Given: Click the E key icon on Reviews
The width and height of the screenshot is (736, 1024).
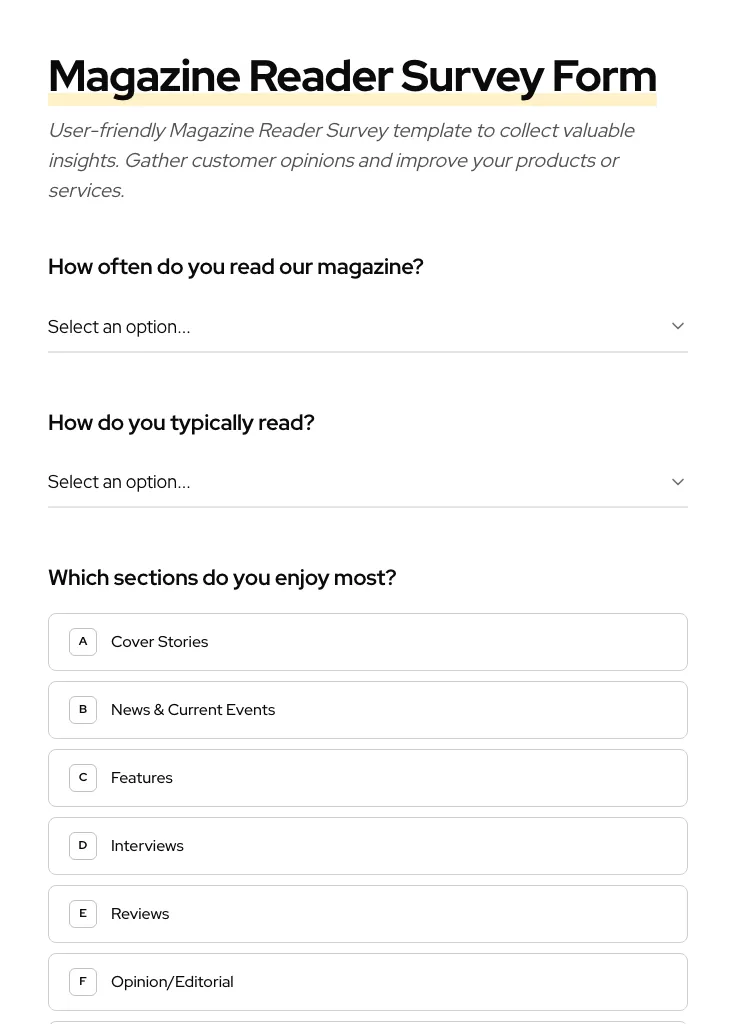Looking at the screenshot, I should click(x=83, y=913).
